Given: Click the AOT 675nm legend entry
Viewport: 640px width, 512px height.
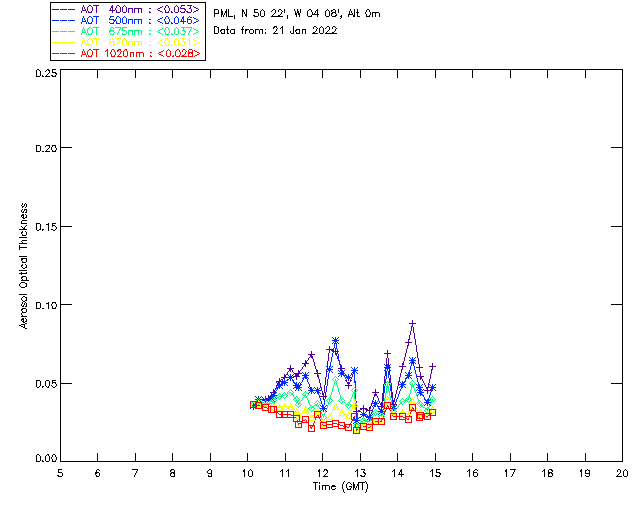Looking at the screenshot, I should pyautogui.click(x=127, y=31).
